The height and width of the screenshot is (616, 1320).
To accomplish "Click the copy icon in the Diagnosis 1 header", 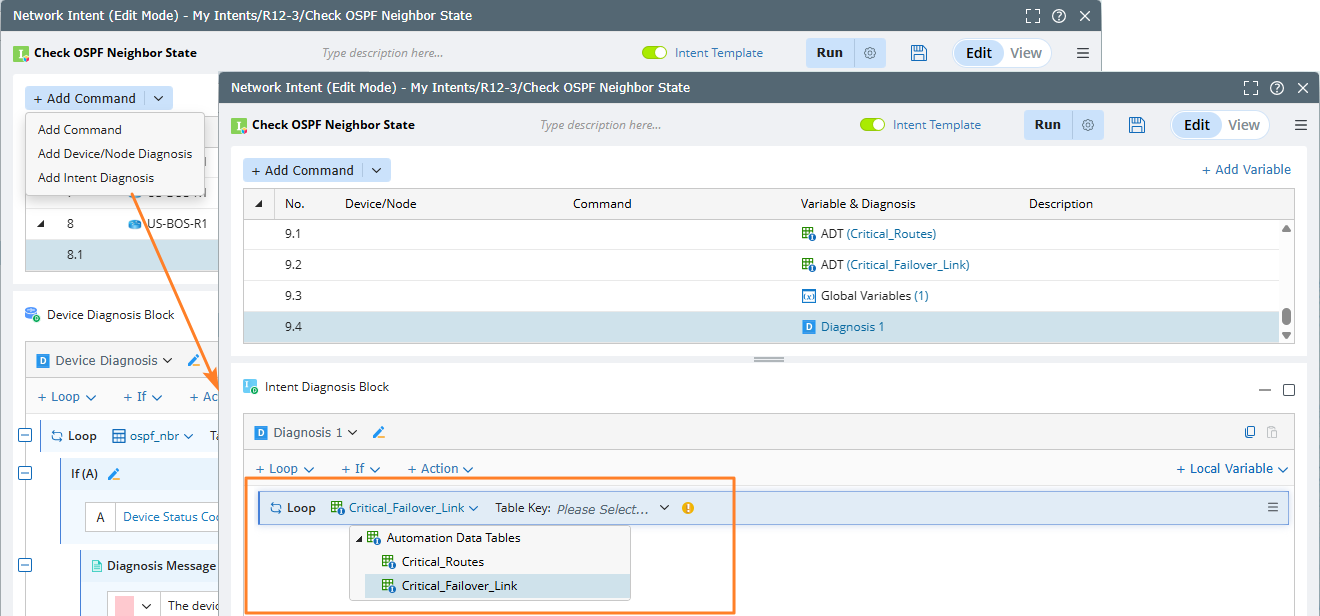I will point(1250,433).
